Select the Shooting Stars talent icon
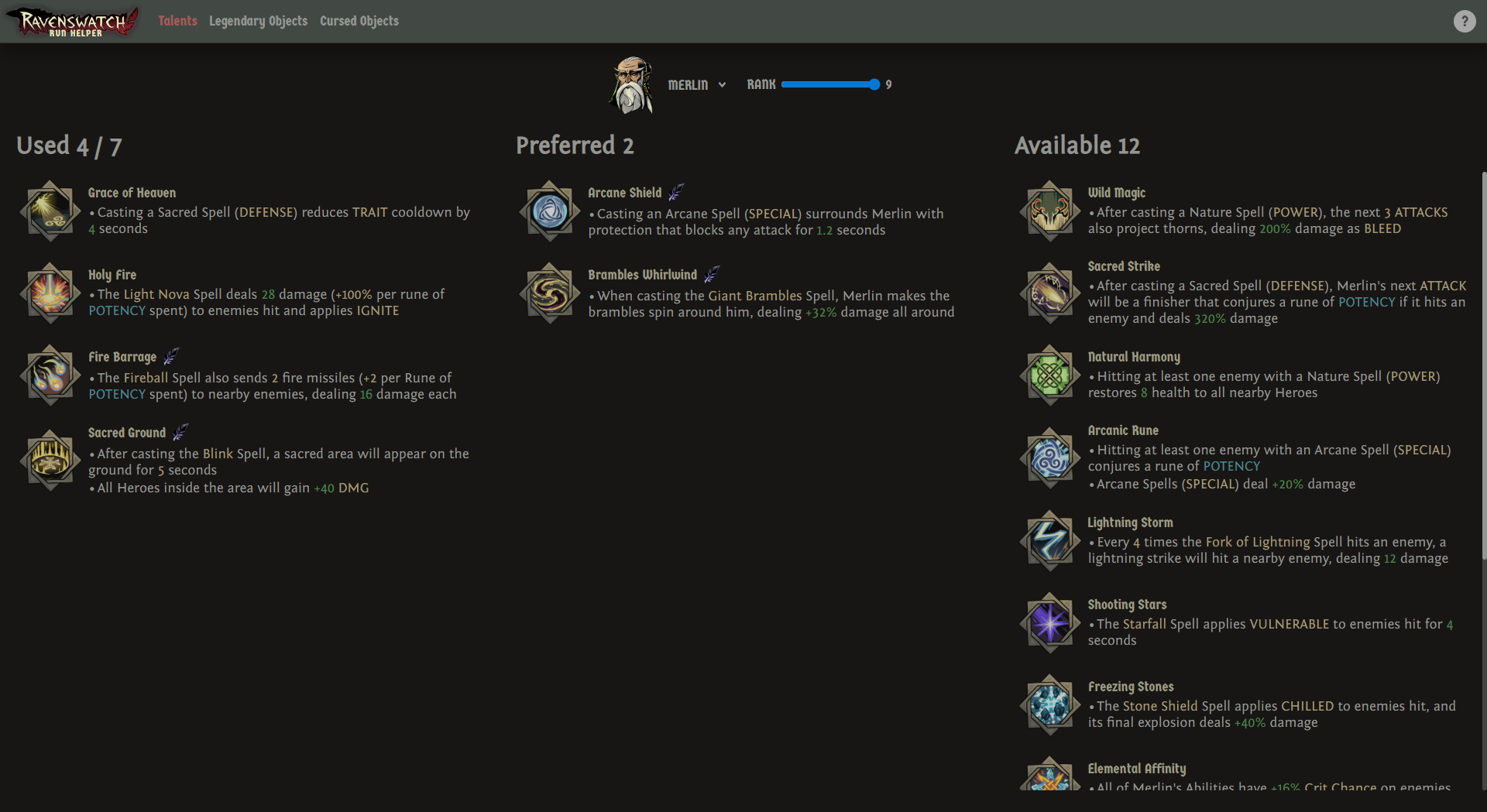 click(1050, 622)
